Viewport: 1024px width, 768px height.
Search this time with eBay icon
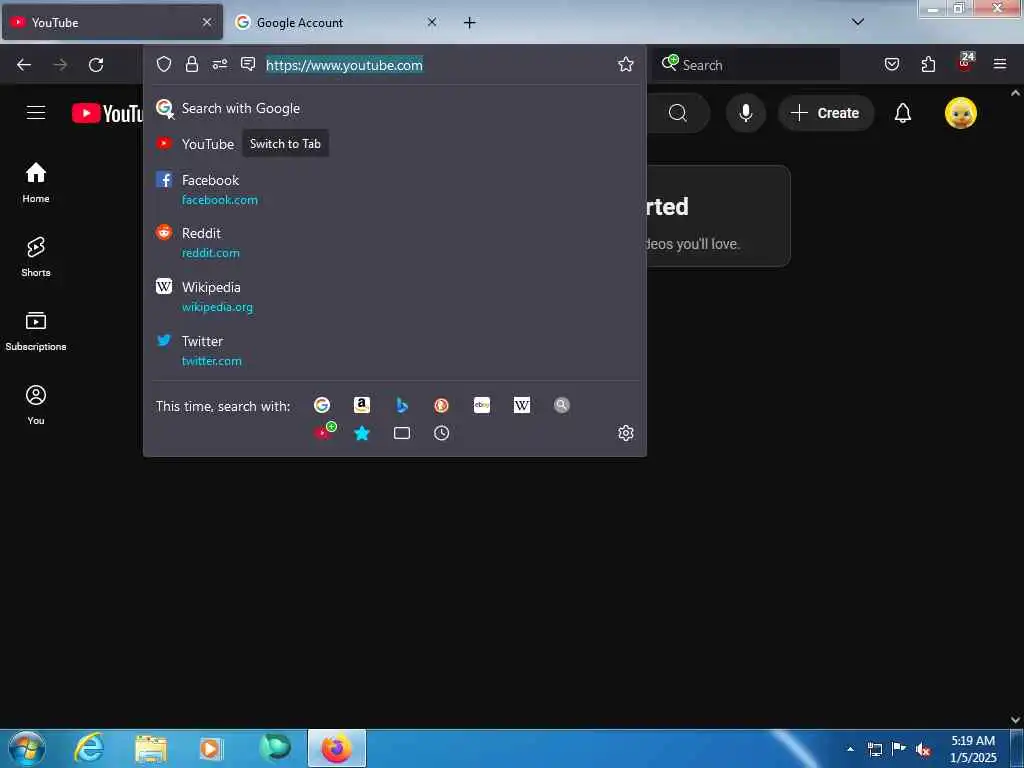[482, 405]
